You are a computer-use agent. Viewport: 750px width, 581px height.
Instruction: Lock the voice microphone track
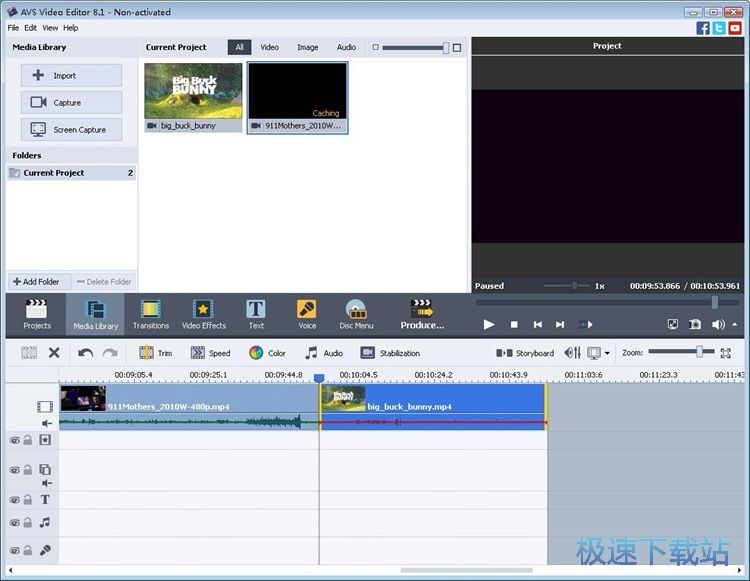pos(28,550)
